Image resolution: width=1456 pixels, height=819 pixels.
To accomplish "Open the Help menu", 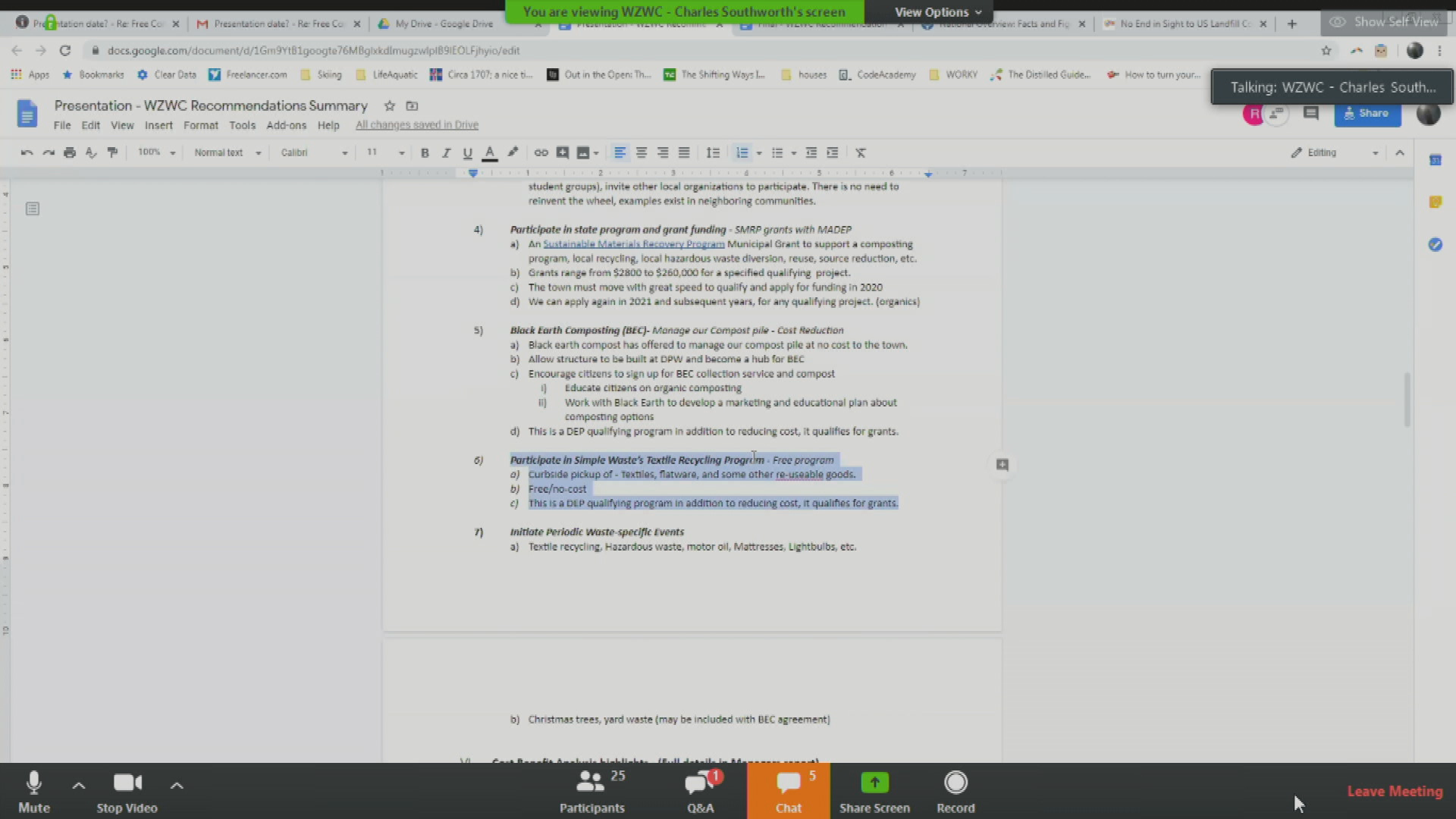I will pos(328,125).
